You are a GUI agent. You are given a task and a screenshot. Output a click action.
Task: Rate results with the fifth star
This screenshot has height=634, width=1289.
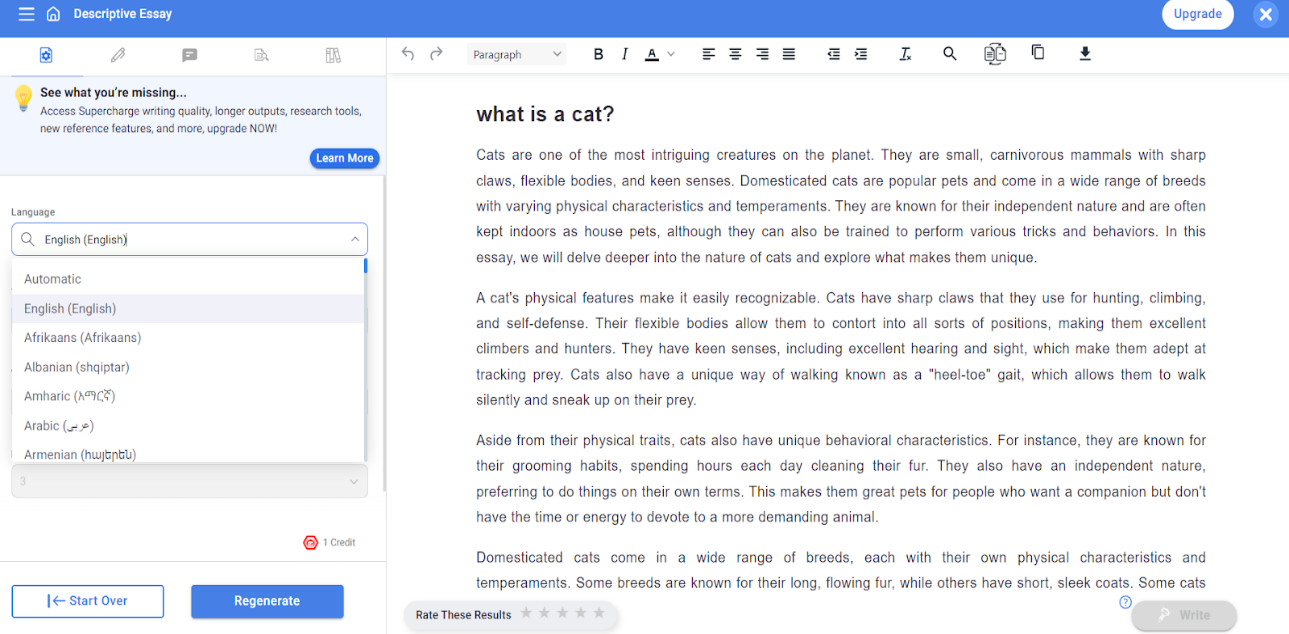(x=599, y=613)
